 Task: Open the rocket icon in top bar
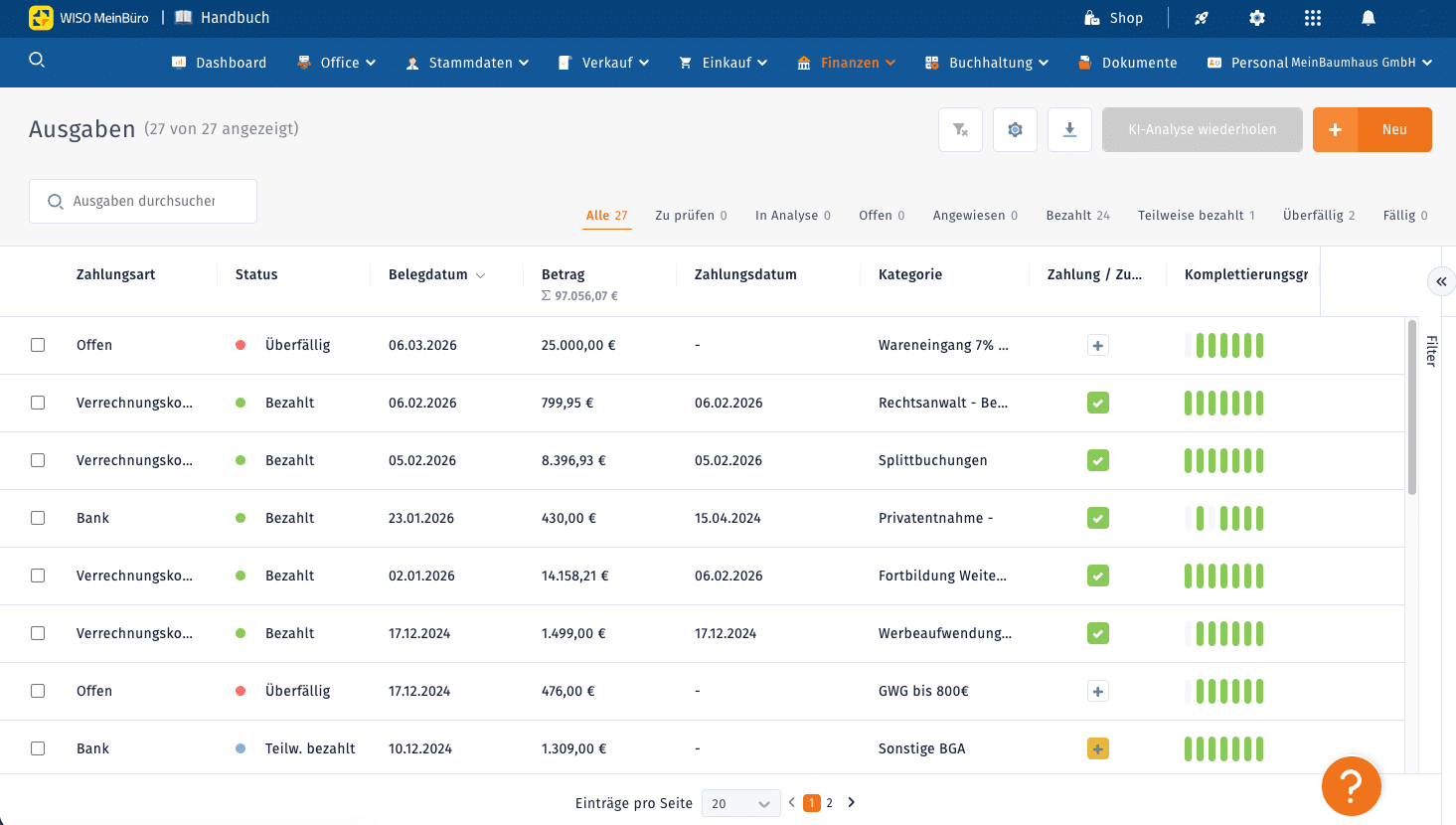[1202, 18]
